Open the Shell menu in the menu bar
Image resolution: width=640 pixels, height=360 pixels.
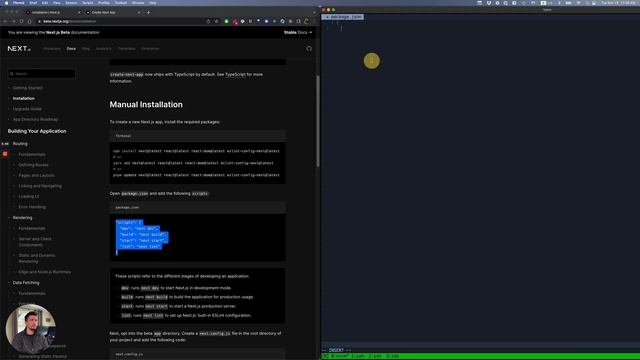pos(33,3)
